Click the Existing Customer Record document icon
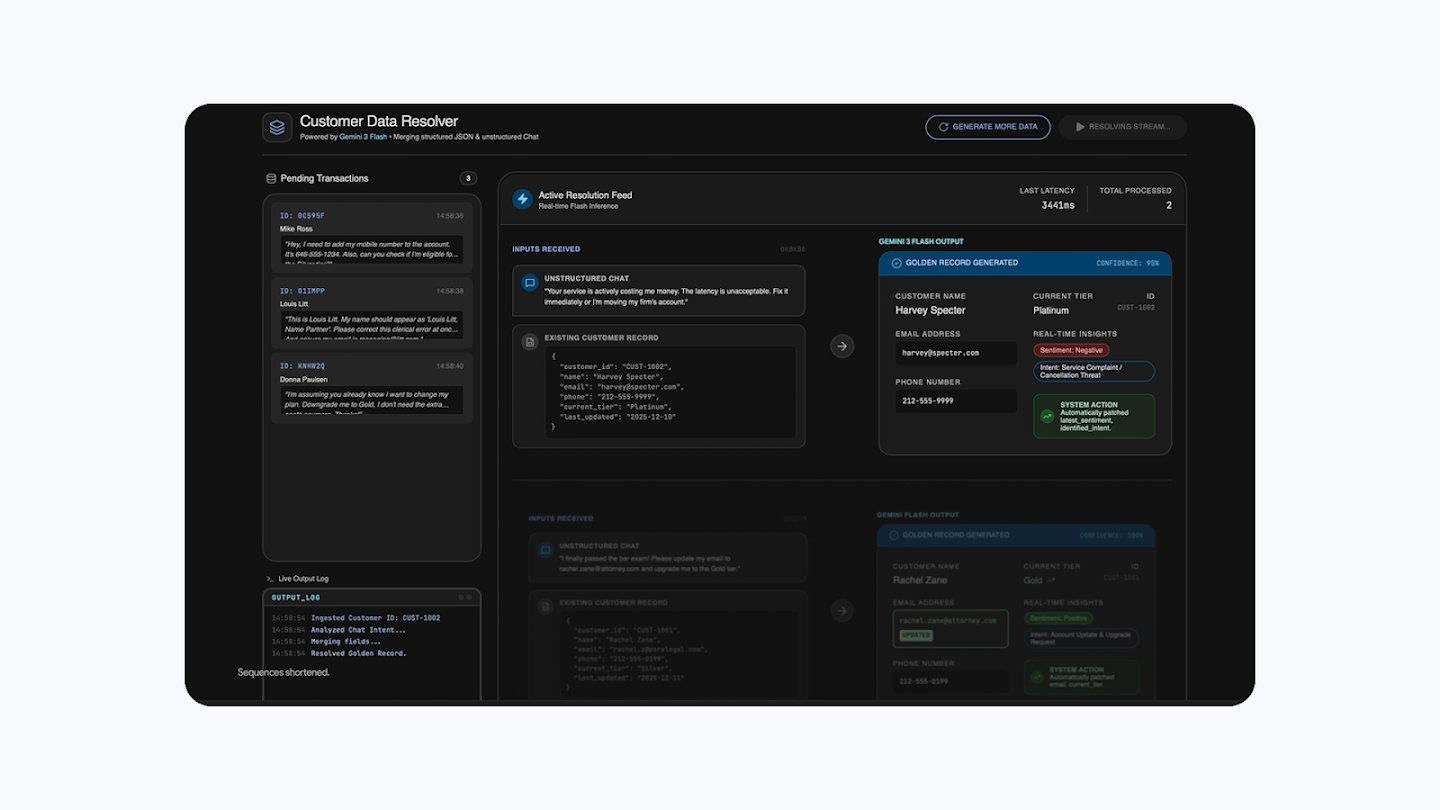Image resolution: width=1440 pixels, height=810 pixels. click(x=529, y=342)
